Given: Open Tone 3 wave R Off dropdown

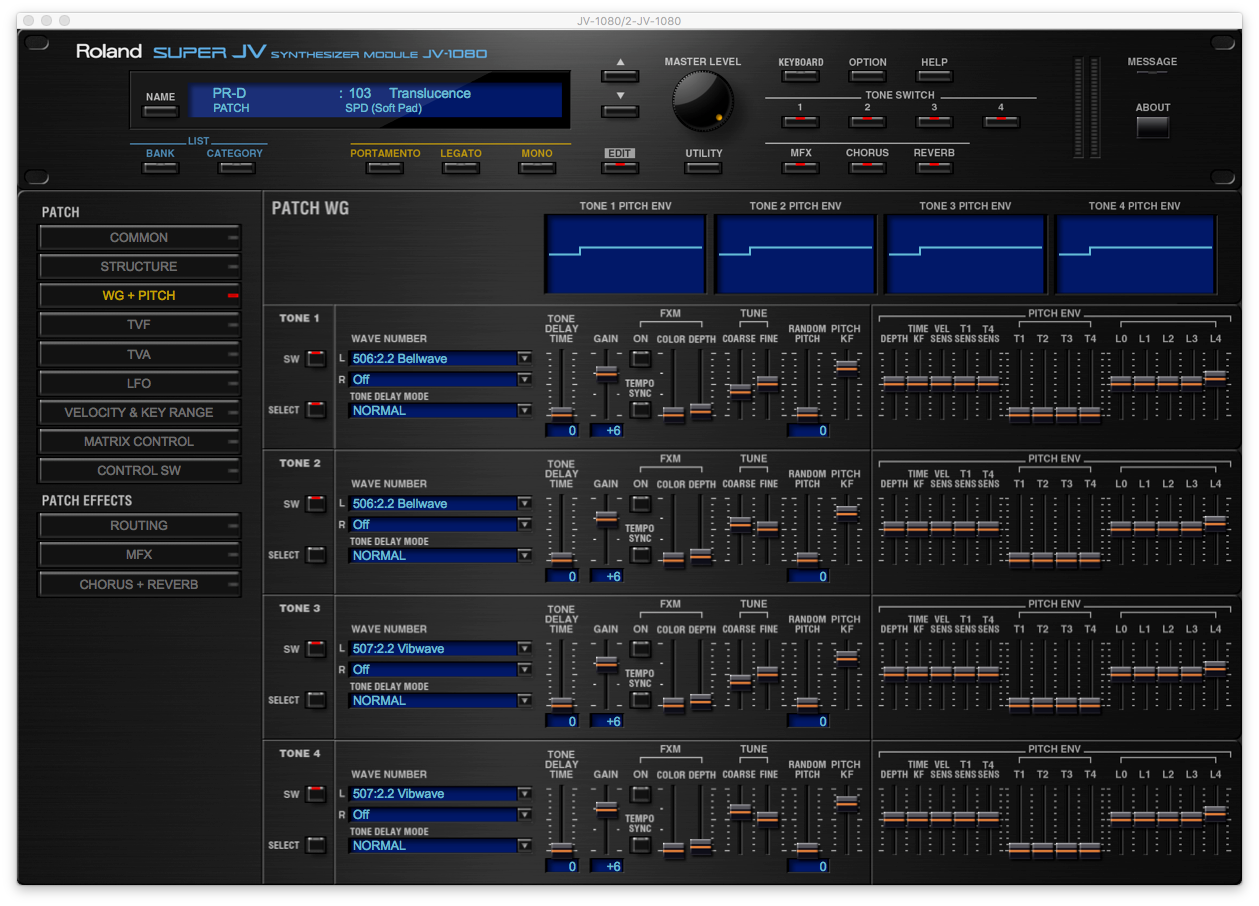Looking at the screenshot, I should coord(440,670).
